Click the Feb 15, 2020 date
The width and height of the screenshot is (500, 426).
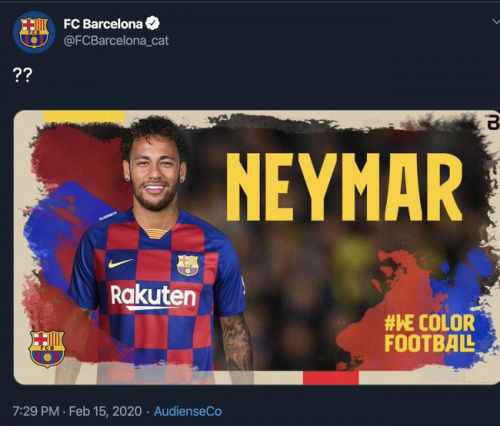tap(105, 411)
